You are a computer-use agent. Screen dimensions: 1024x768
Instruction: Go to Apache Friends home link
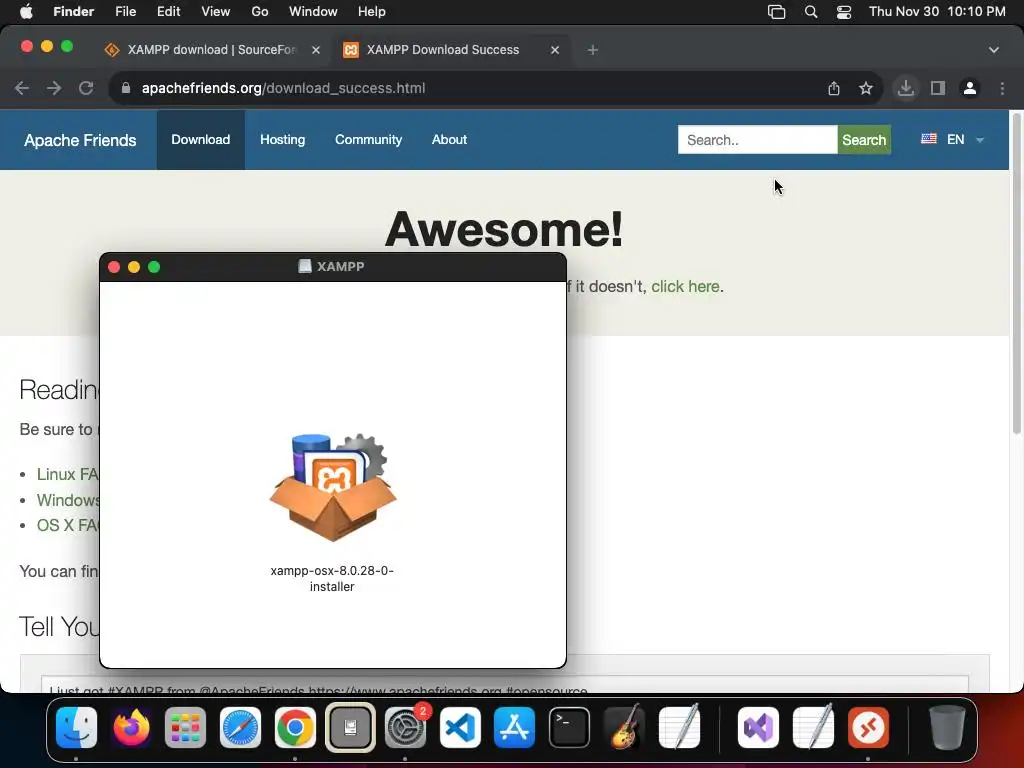coord(80,140)
